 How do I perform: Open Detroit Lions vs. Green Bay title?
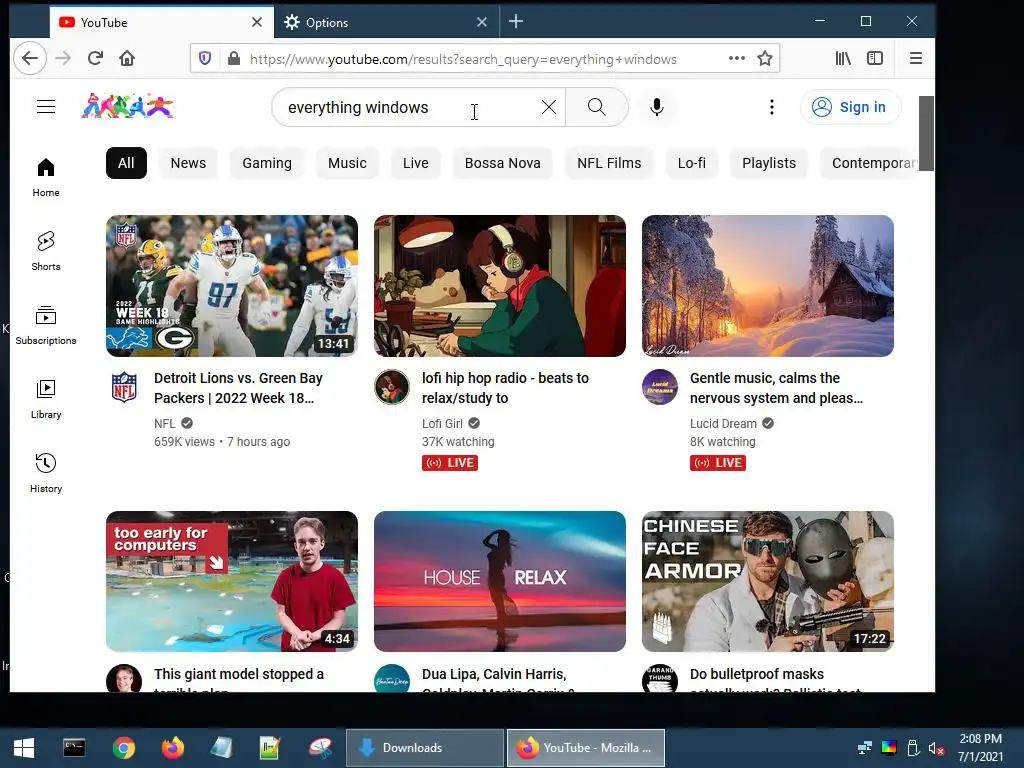coord(238,388)
